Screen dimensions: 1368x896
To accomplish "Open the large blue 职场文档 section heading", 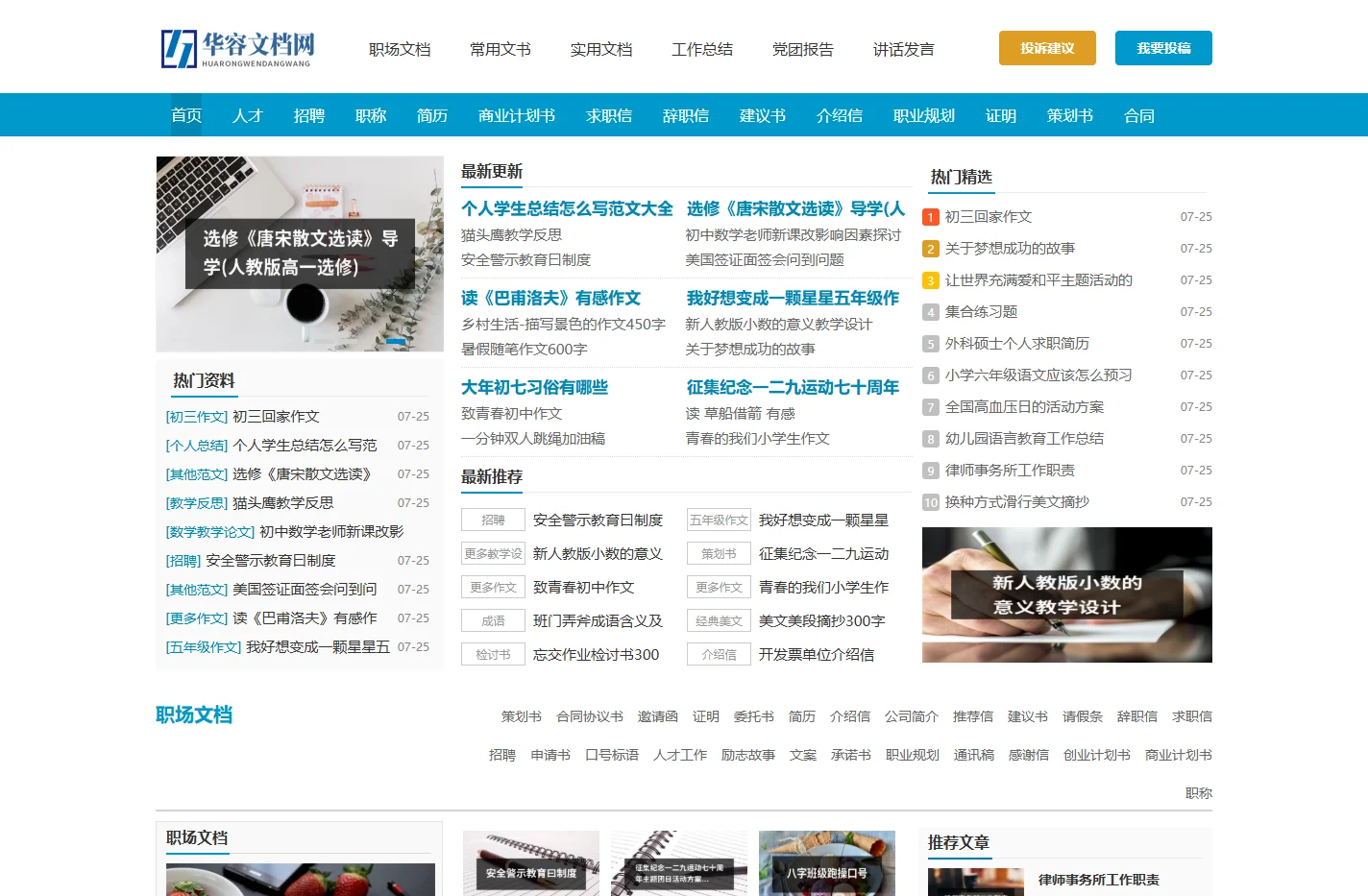I will point(194,714).
